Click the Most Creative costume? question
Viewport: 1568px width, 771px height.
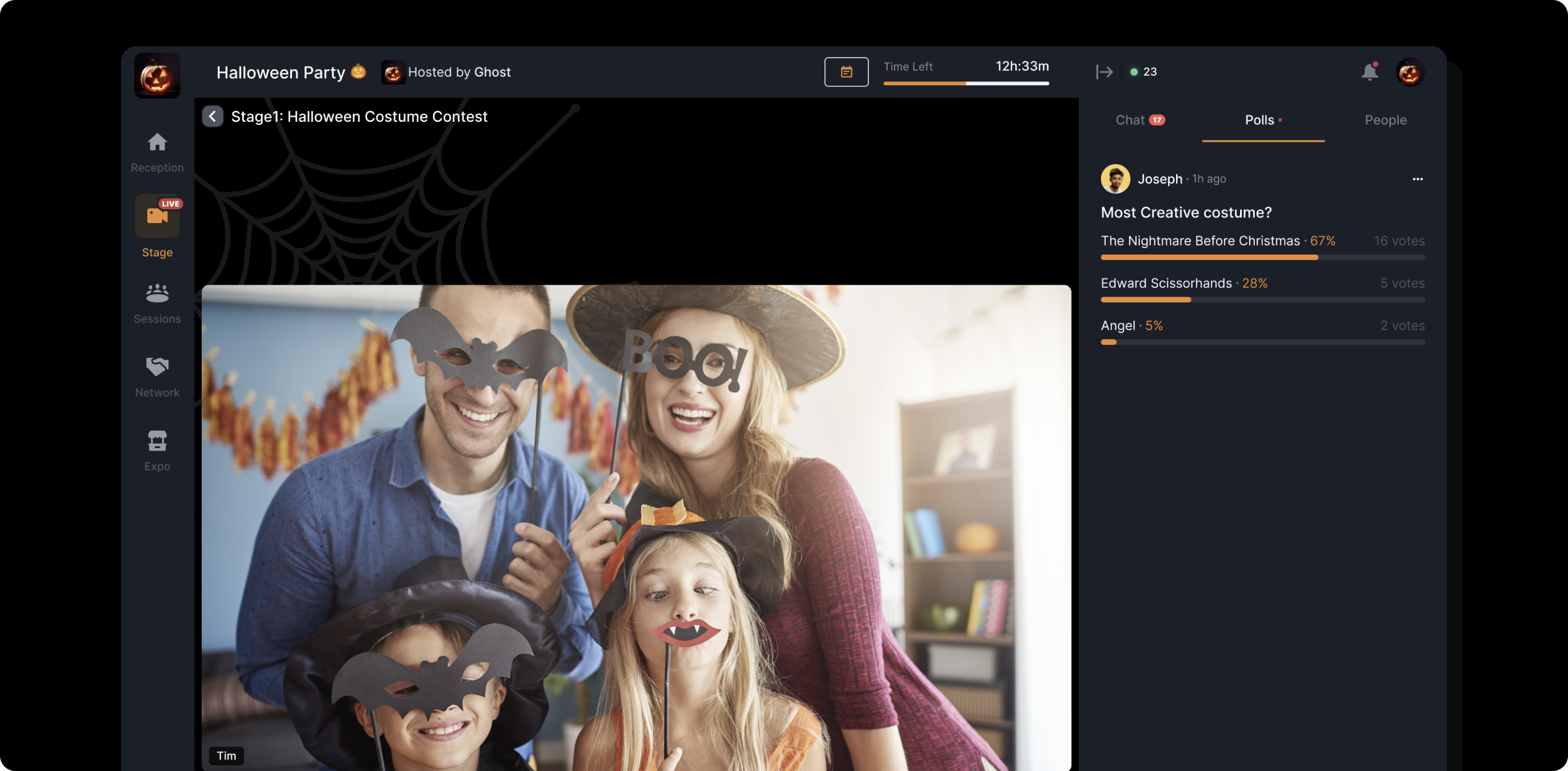tap(1186, 212)
